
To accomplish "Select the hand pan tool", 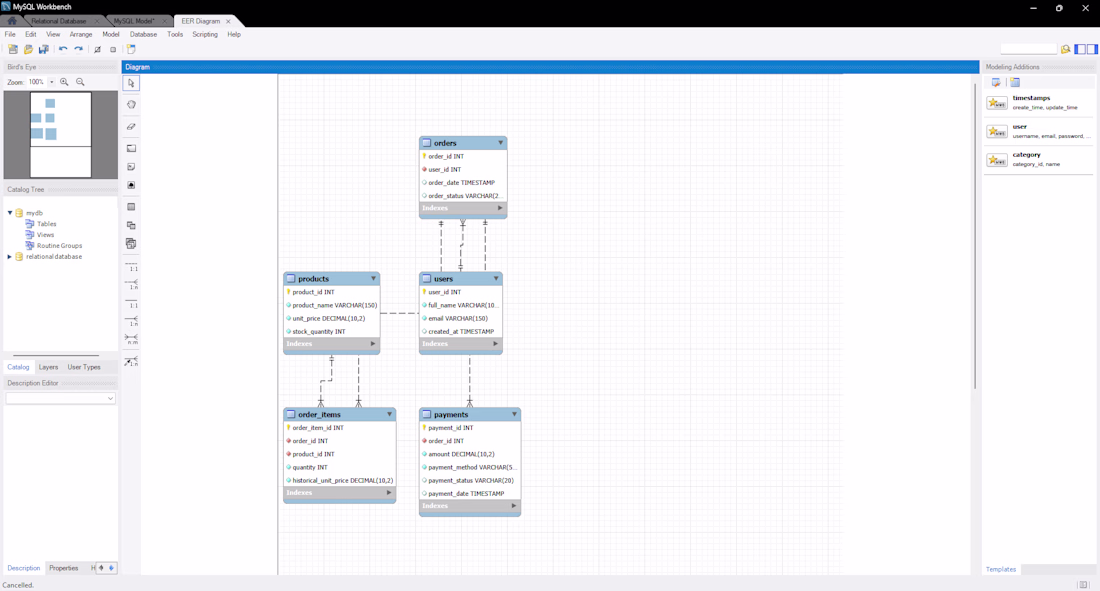I will tap(131, 105).
